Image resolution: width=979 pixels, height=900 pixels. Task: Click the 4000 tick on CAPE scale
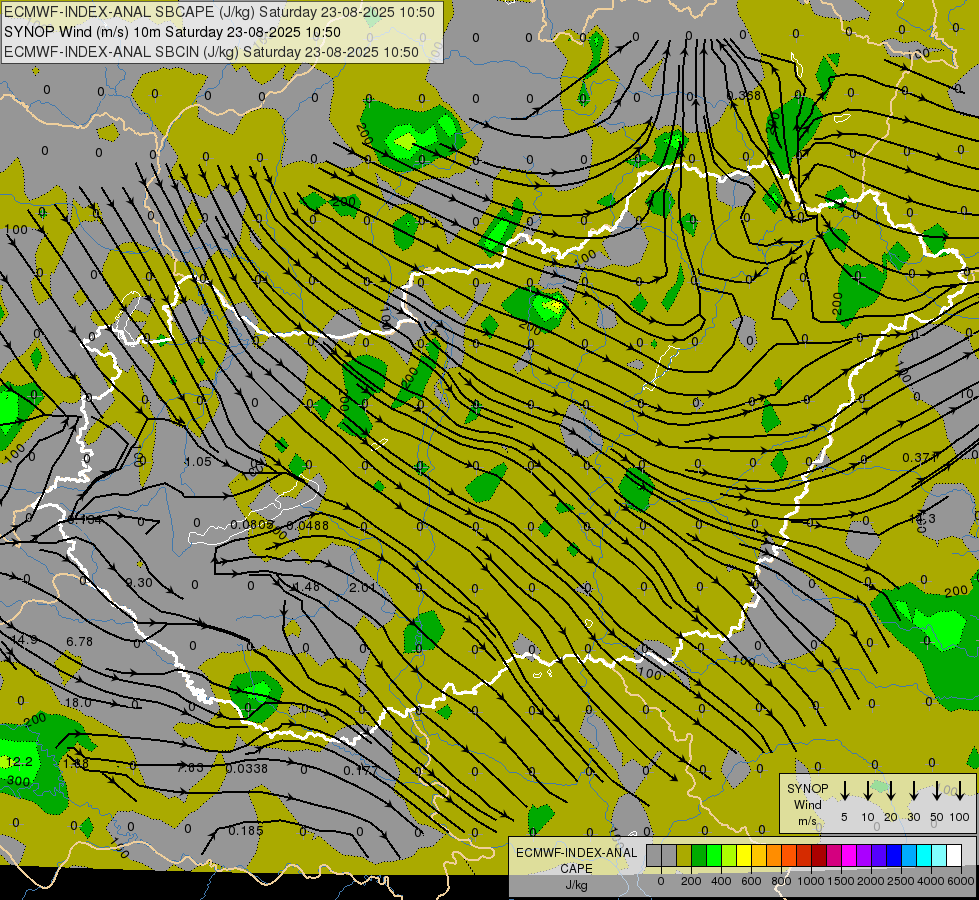(930, 881)
